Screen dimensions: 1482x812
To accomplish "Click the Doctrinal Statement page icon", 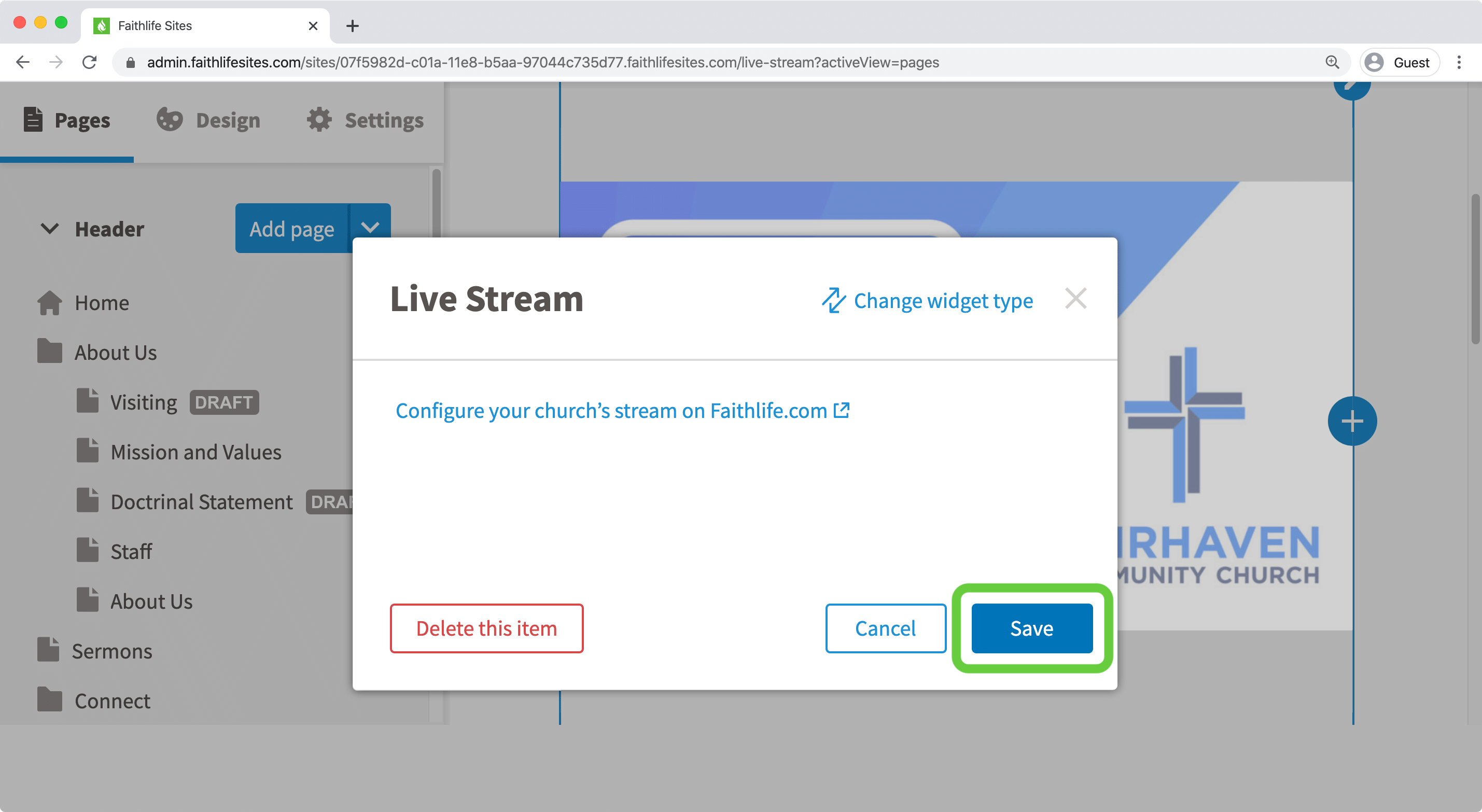I will pyautogui.click(x=88, y=500).
